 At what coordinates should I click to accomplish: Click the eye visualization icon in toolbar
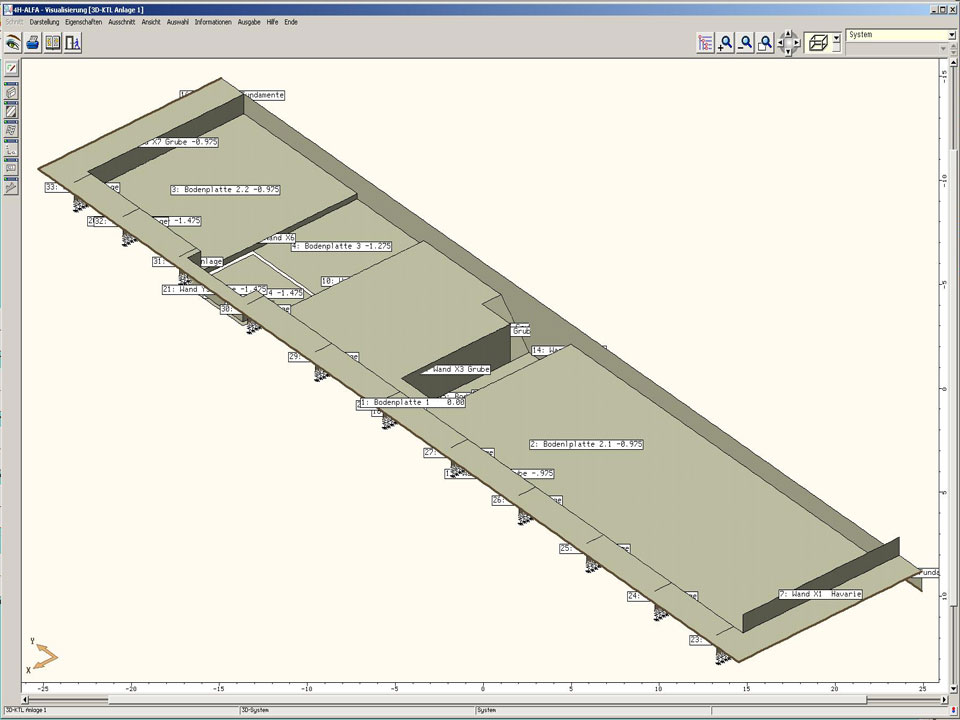(12, 42)
